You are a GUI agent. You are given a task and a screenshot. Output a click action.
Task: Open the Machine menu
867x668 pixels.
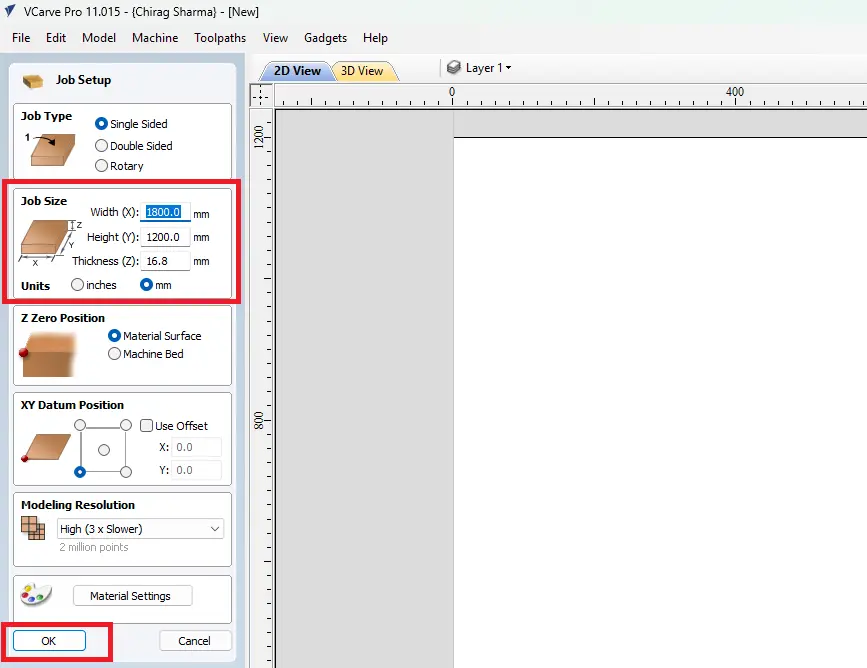coord(155,38)
